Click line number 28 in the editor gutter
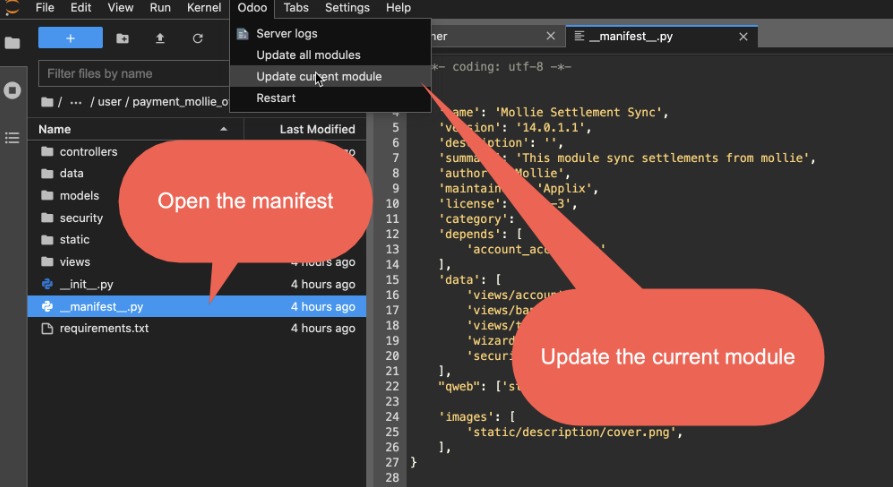Viewport: 893px width, 487px height. pyautogui.click(x=392, y=477)
